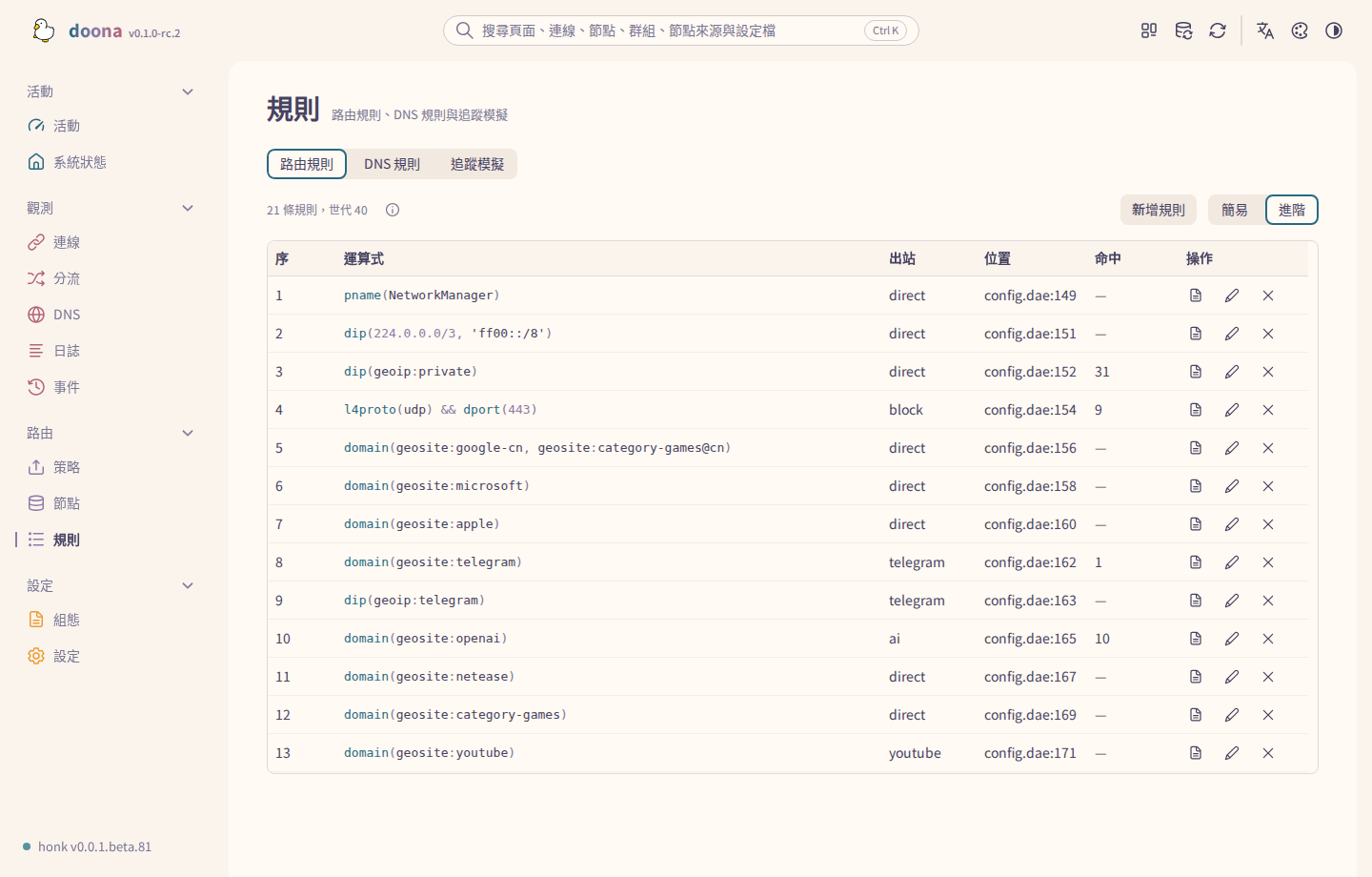
Task: Edit the domain(geosite:apple) rule
Action: click(1232, 524)
